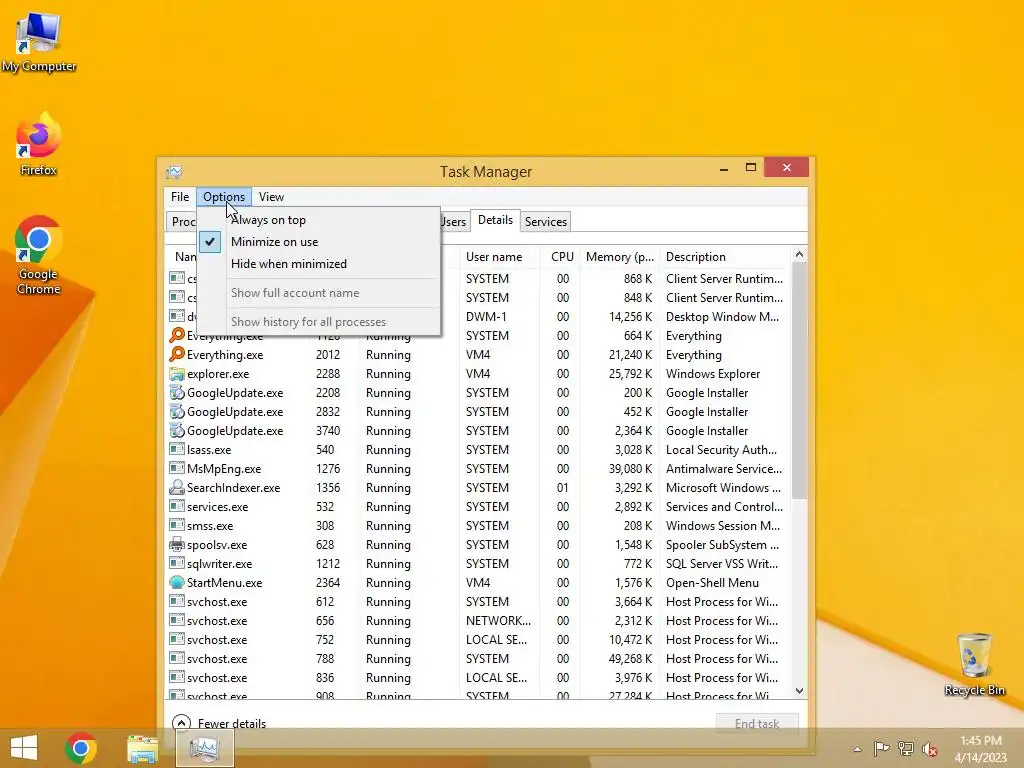Close the Options menu by clicking Options
This screenshot has width=1024, height=768.
224,197
